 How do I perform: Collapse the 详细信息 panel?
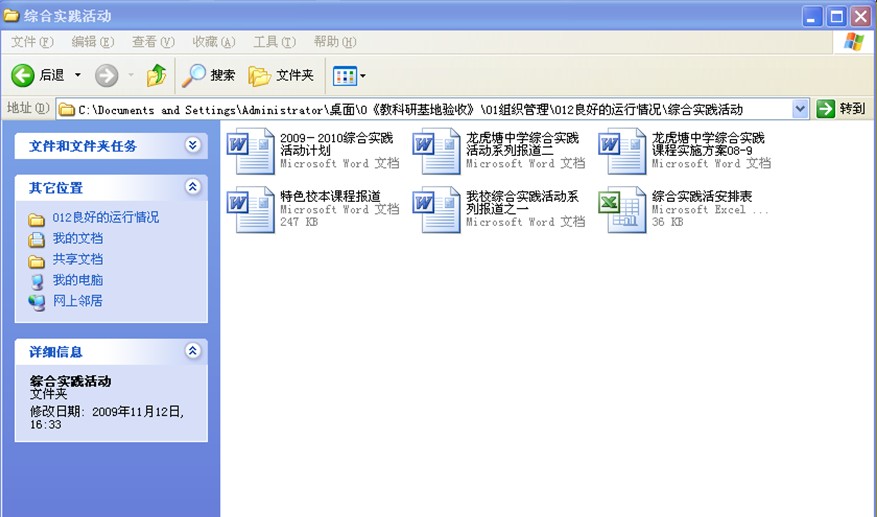(193, 351)
